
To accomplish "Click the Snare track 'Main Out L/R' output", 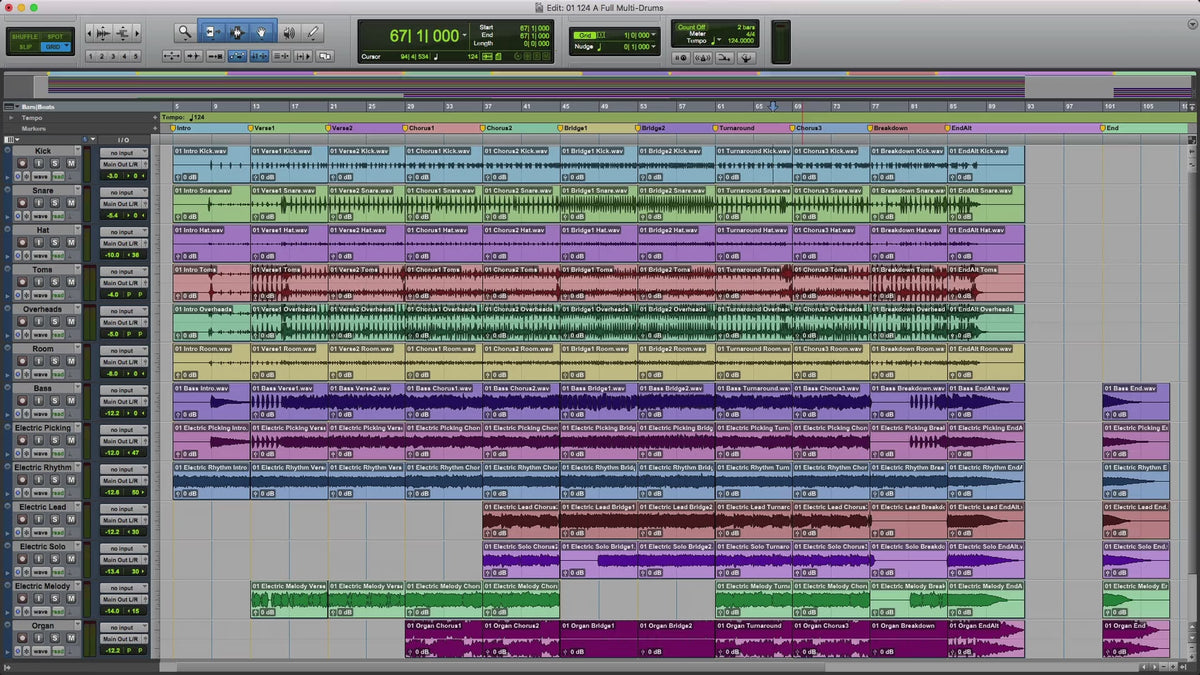I will point(123,203).
